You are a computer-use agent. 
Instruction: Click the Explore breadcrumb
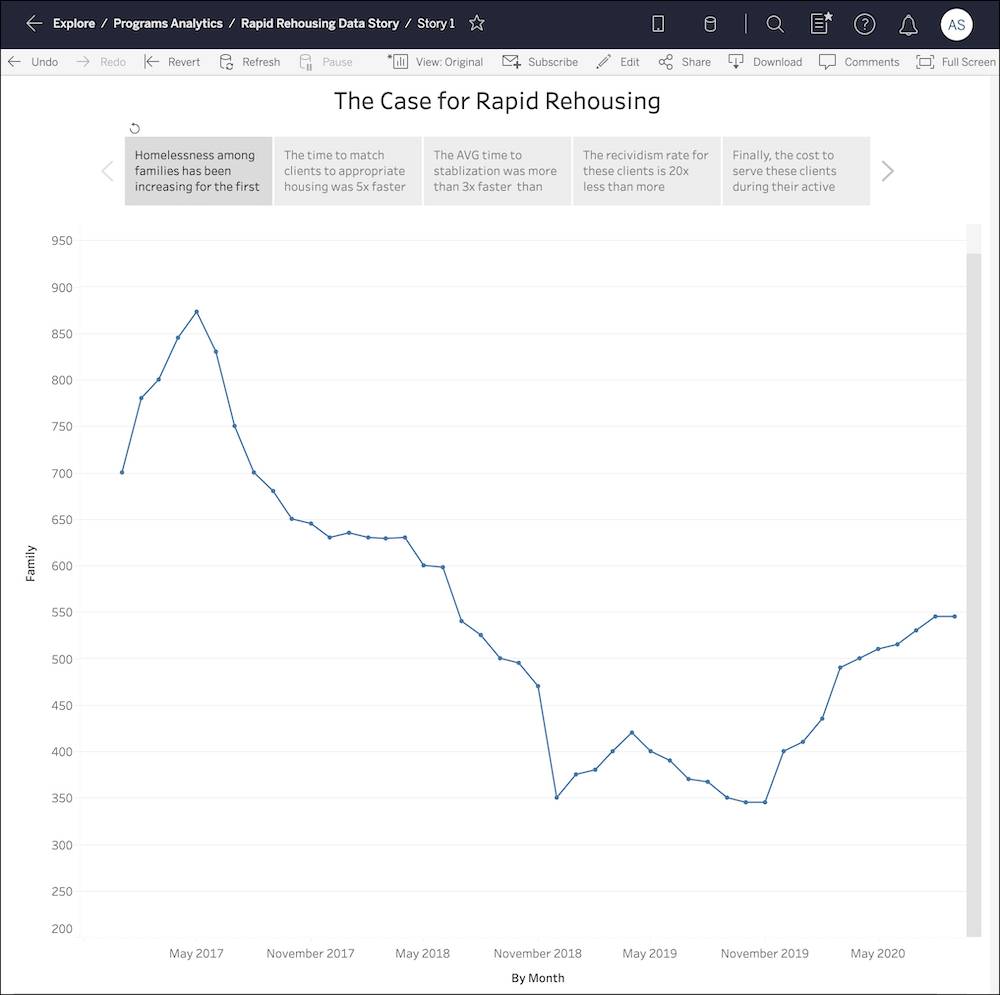click(74, 24)
